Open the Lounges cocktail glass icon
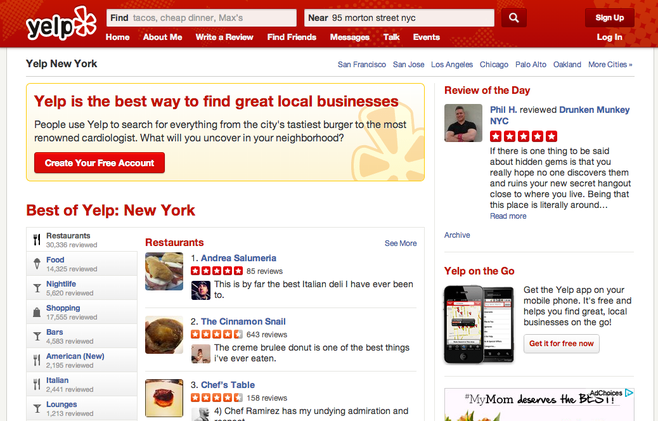The width and height of the screenshot is (658, 421). [x=37, y=408]
